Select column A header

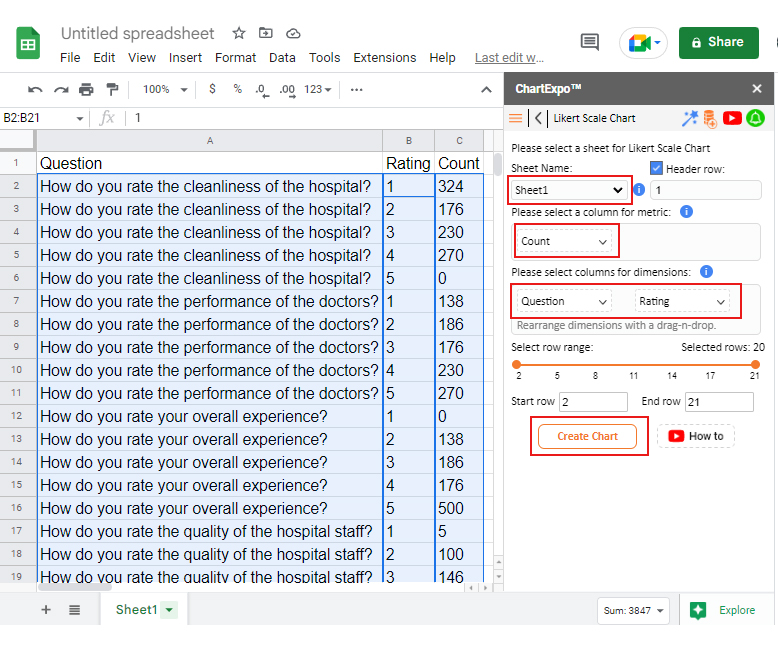point(210,141)
